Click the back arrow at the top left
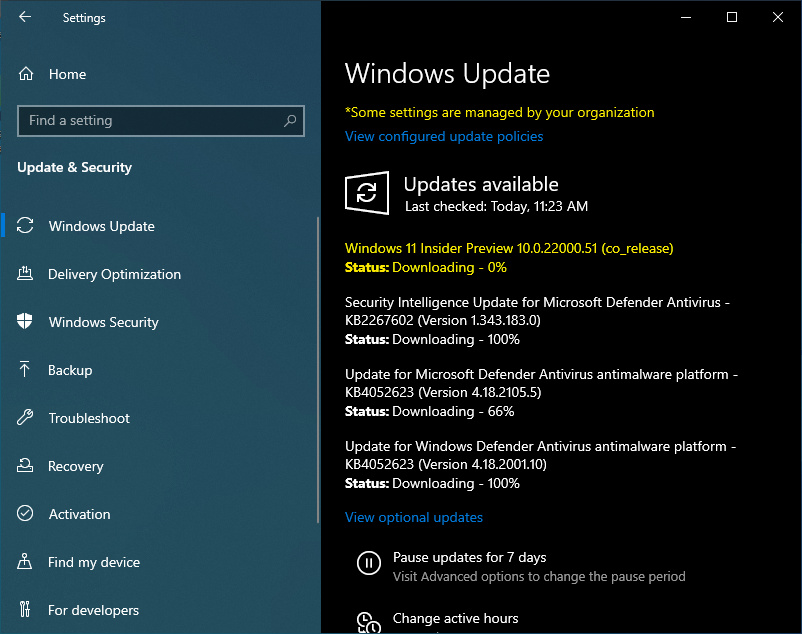Viewport: 802px width, 634px height. point(24,17)
